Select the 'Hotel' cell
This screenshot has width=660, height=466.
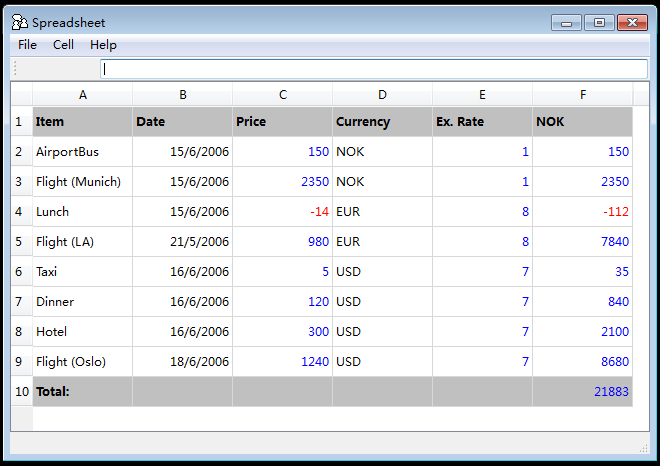pos(82,332)
